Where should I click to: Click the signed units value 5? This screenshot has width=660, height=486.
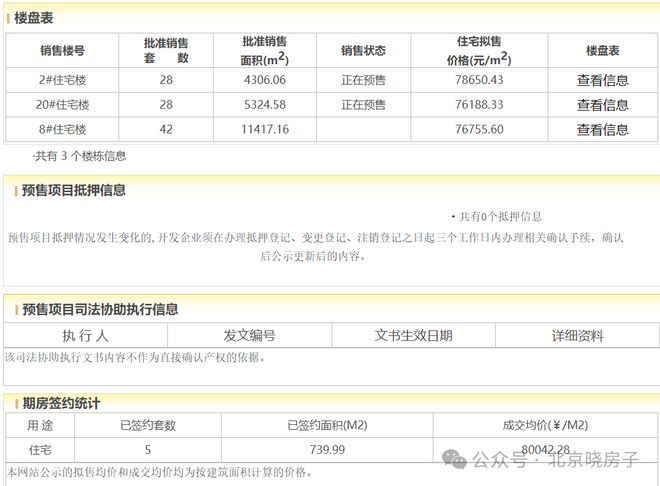[148, 450]
